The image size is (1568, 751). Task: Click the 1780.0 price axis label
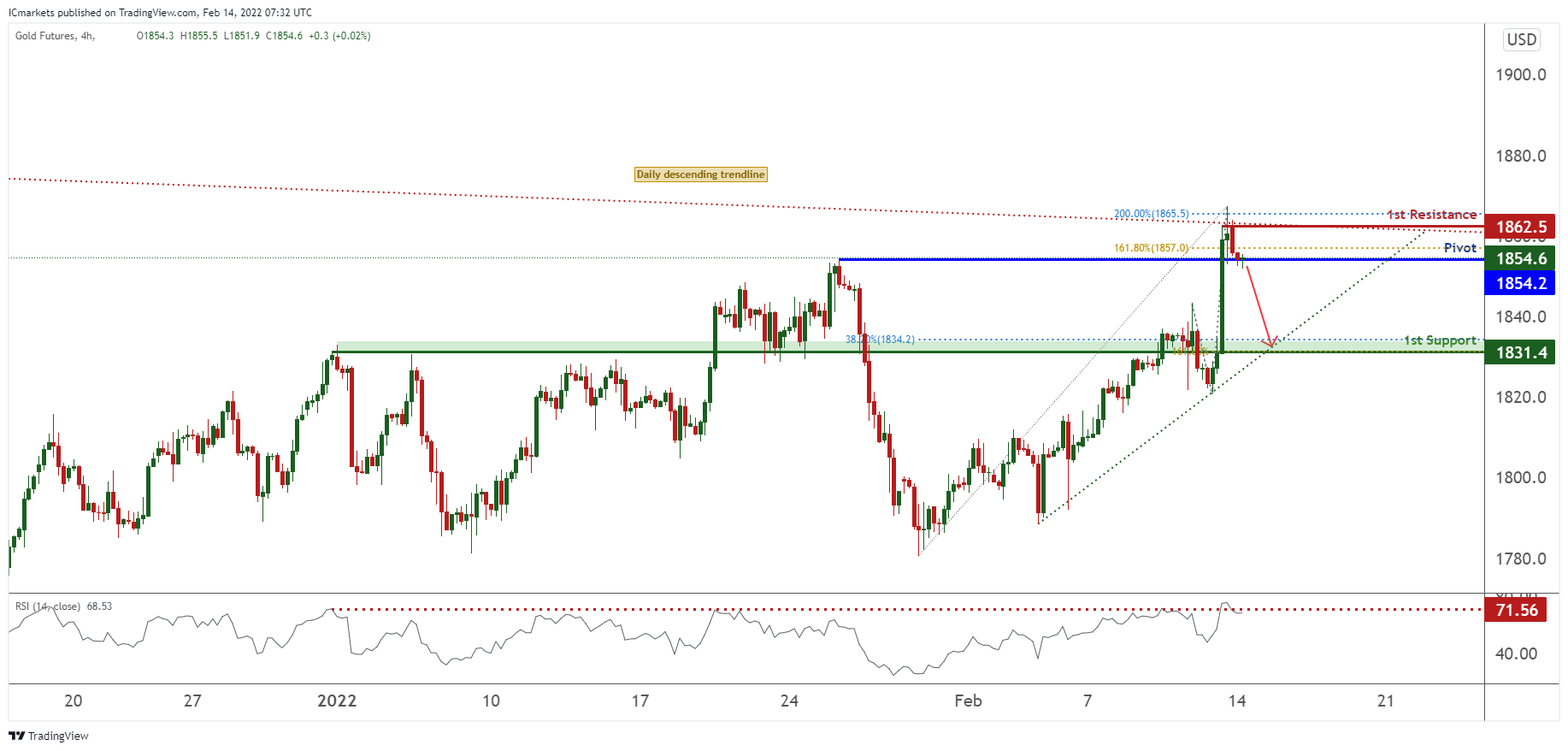[1521, 559]
